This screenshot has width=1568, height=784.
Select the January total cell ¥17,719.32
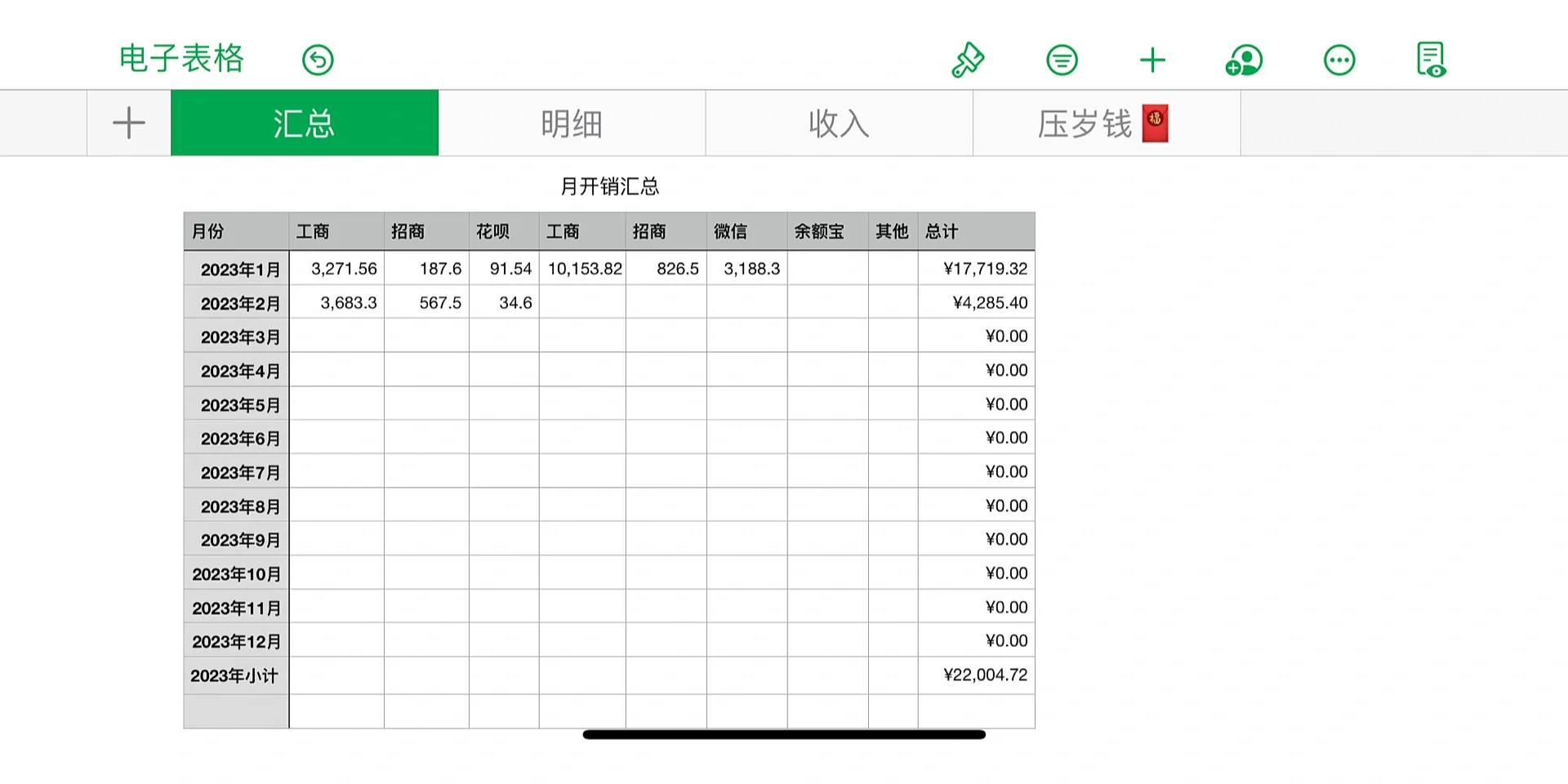(977, 269)
